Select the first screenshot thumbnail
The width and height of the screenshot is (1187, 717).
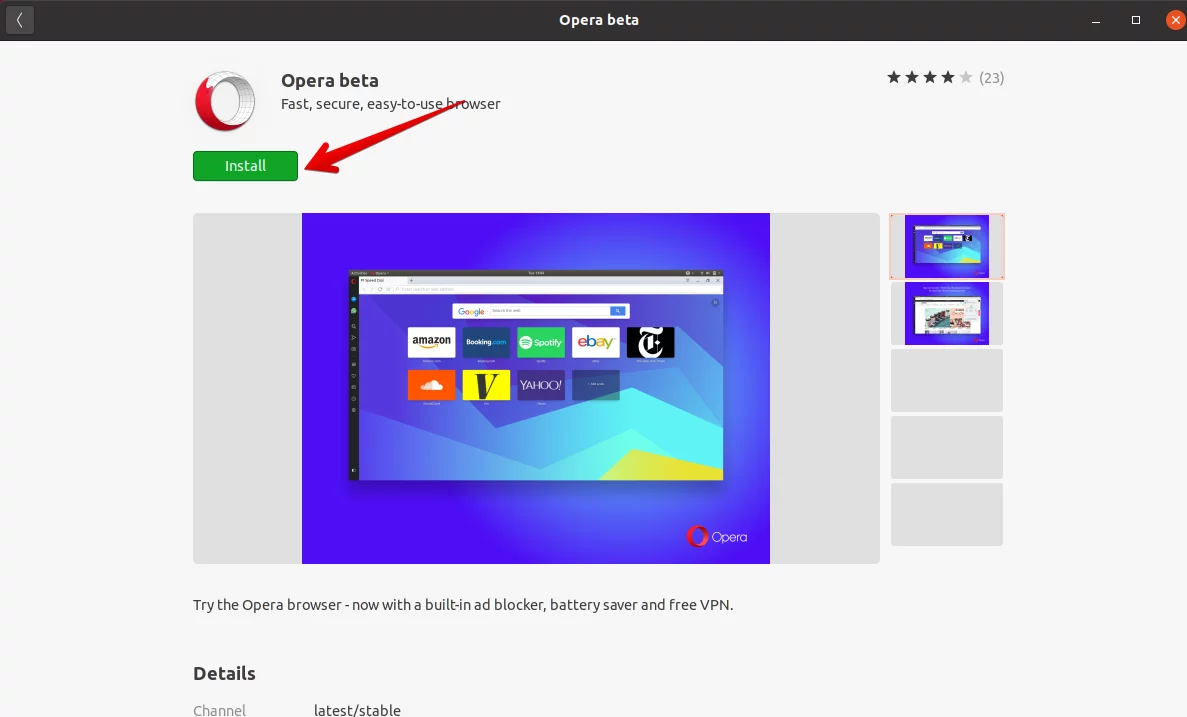947,246
